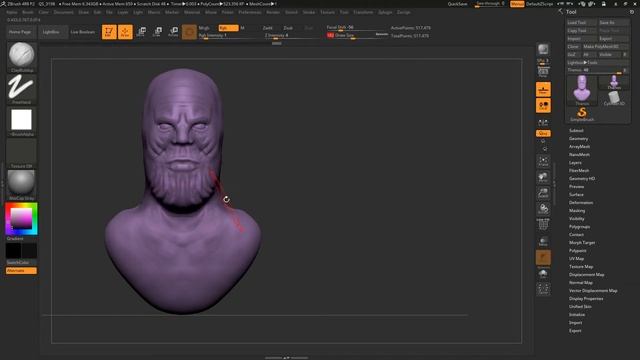Open the ClayBuildup brush thumbnail
This screenshot has height=360, width=640.
(22, 57)
